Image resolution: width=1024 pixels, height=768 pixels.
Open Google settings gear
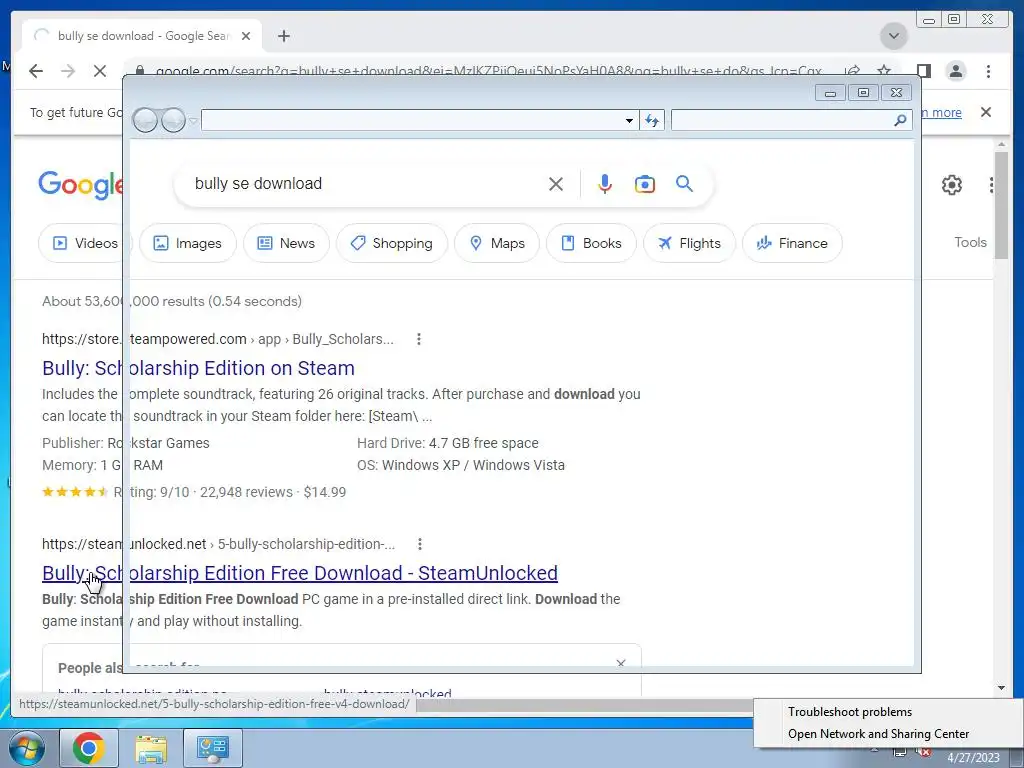tap(952, 185)
